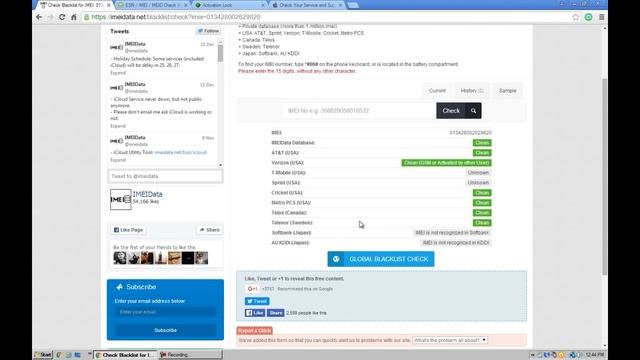This screenshot has width=640, height=360.
Task: Click Share button next to Like Page
Action: pyautogui.click(x=209, y=230)
